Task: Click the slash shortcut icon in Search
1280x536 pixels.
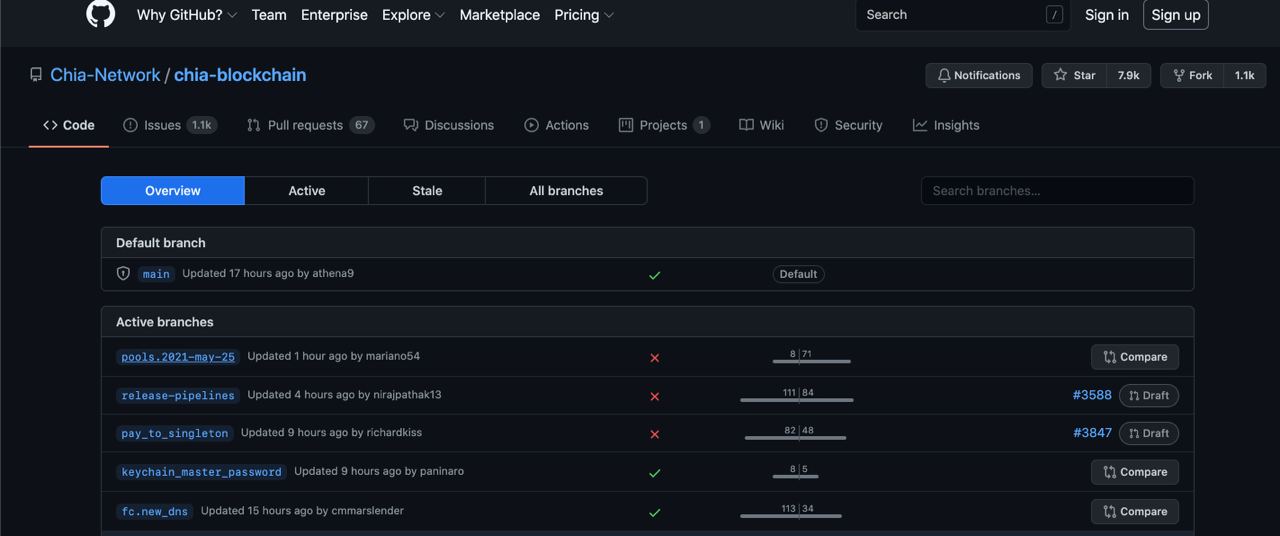Action: click(x=1054, y=15)
